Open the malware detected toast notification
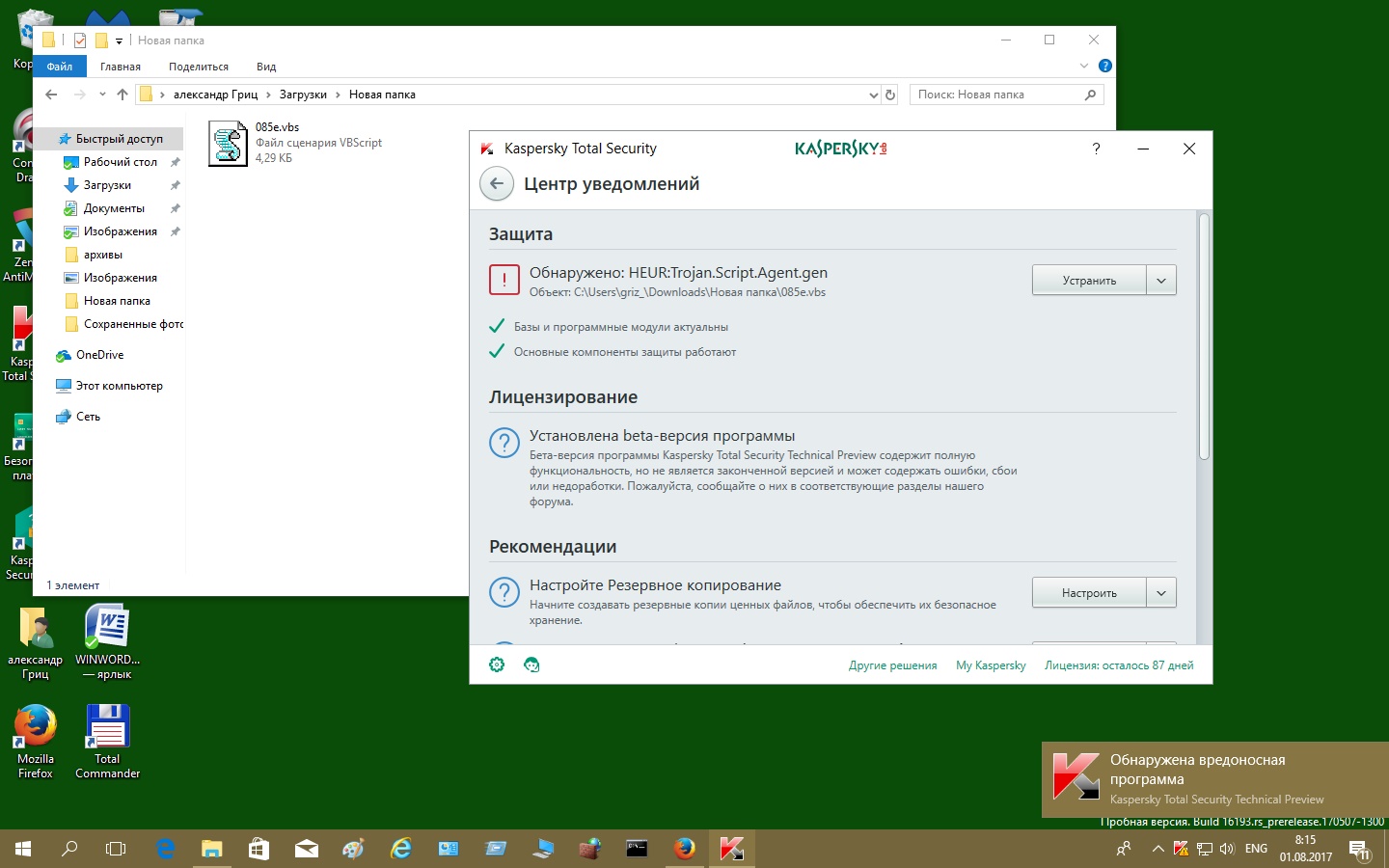 1215,779
